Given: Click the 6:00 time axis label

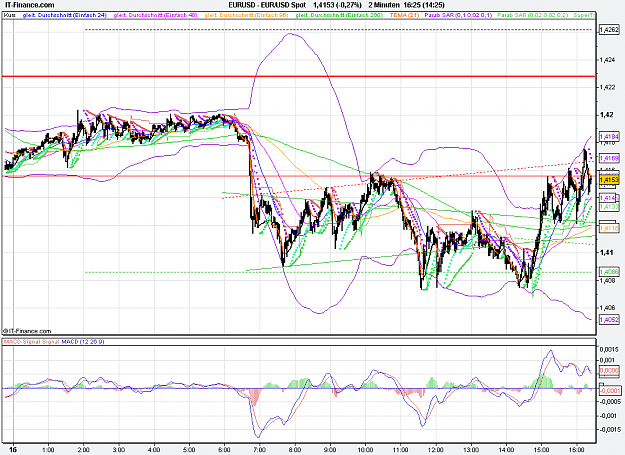Looking at the screenshot, I should pyautogui.click(x=224, y=450).
